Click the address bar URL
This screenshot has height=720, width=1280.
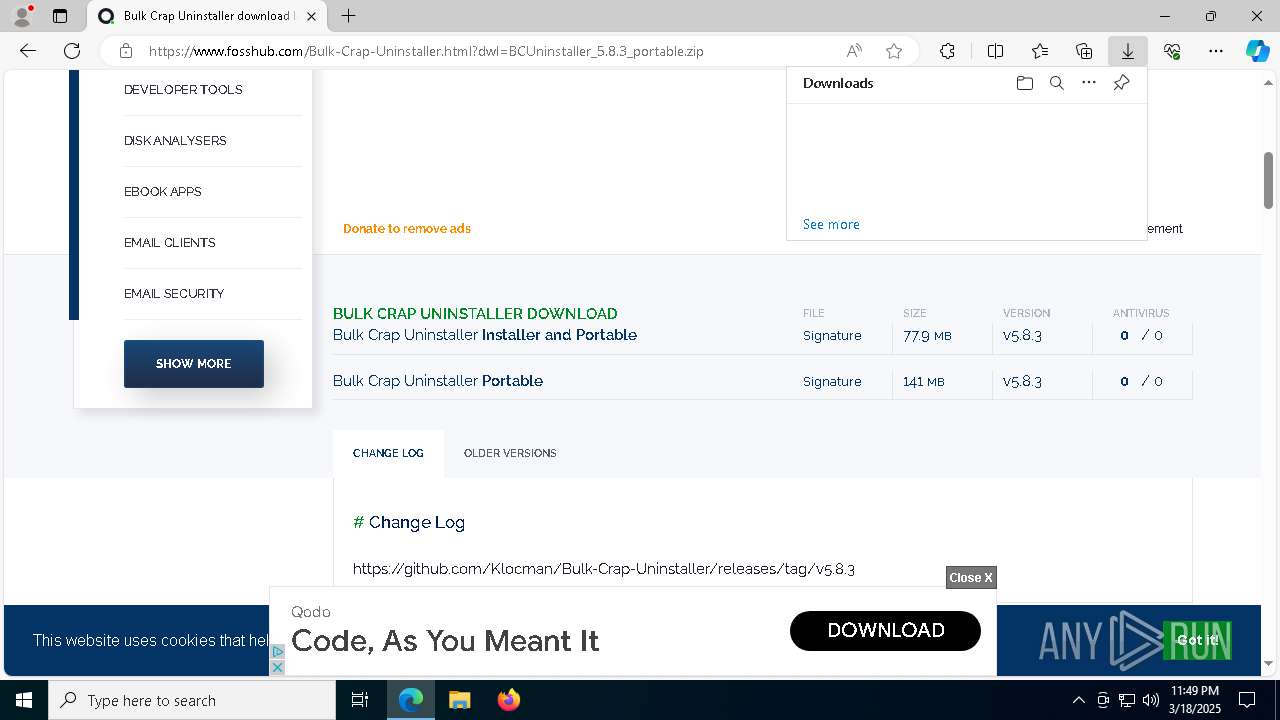(426, 51)
